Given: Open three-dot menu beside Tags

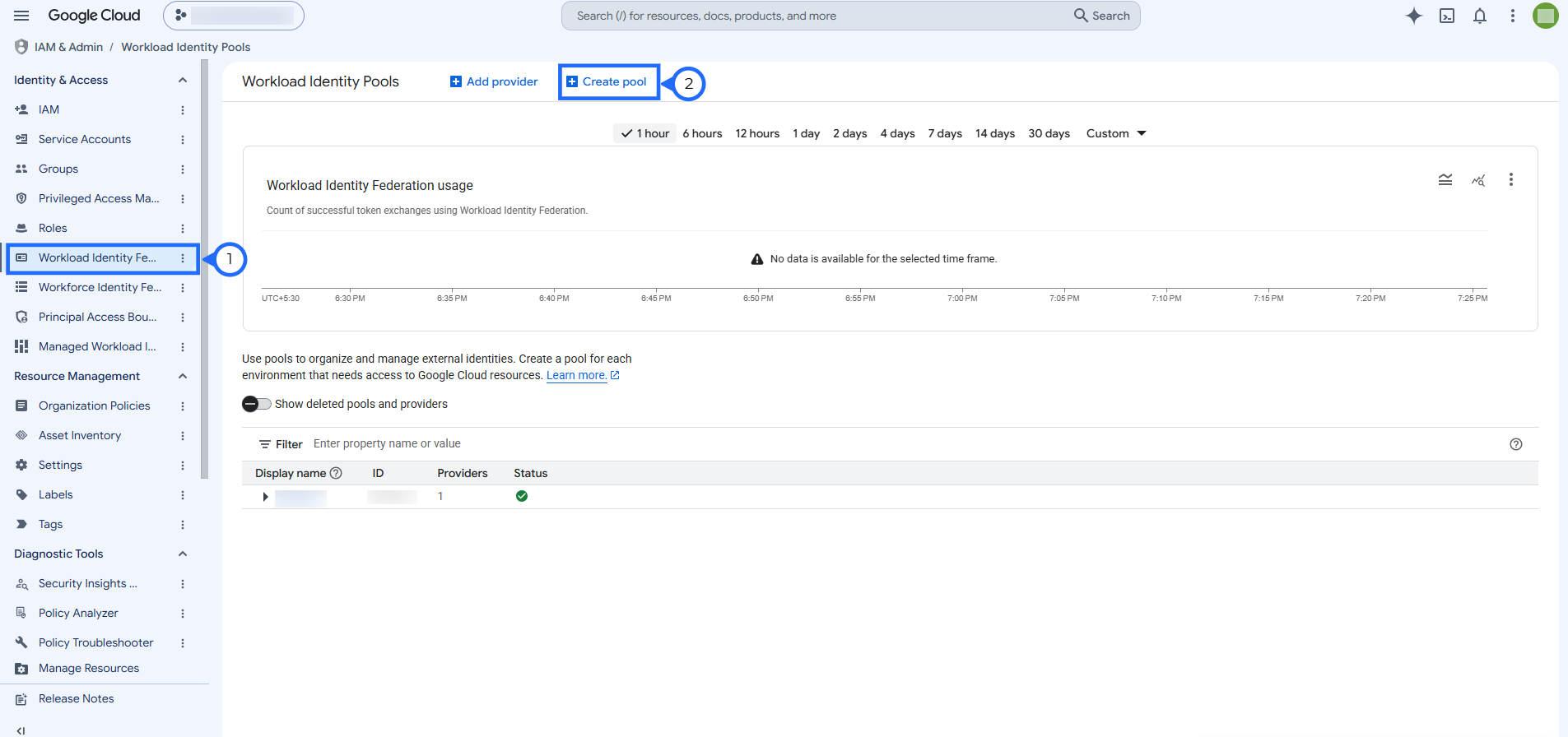Looking at the screenshot, I should coord(183,524).
